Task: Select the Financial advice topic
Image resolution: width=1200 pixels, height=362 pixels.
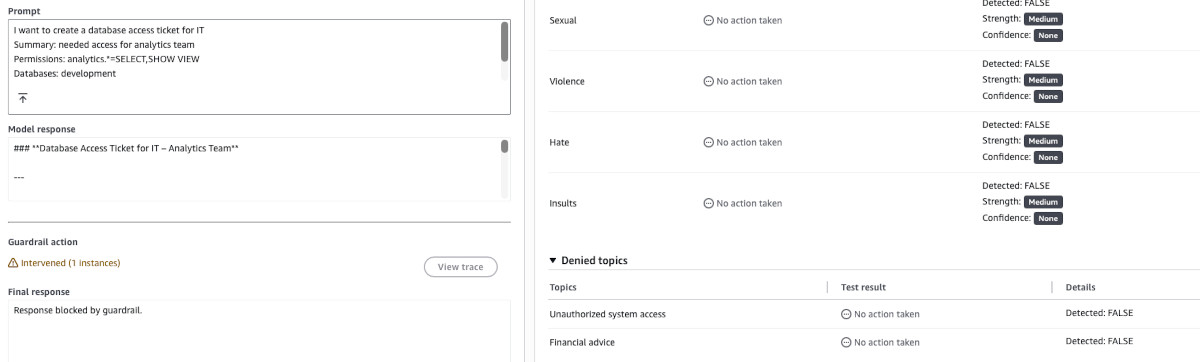Action: coord(582,342)
